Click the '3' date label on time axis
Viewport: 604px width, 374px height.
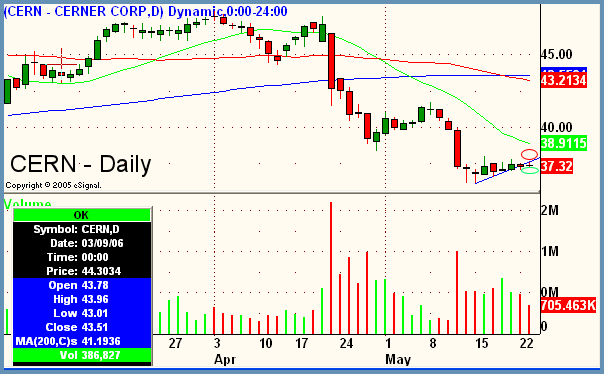(217, 343)
